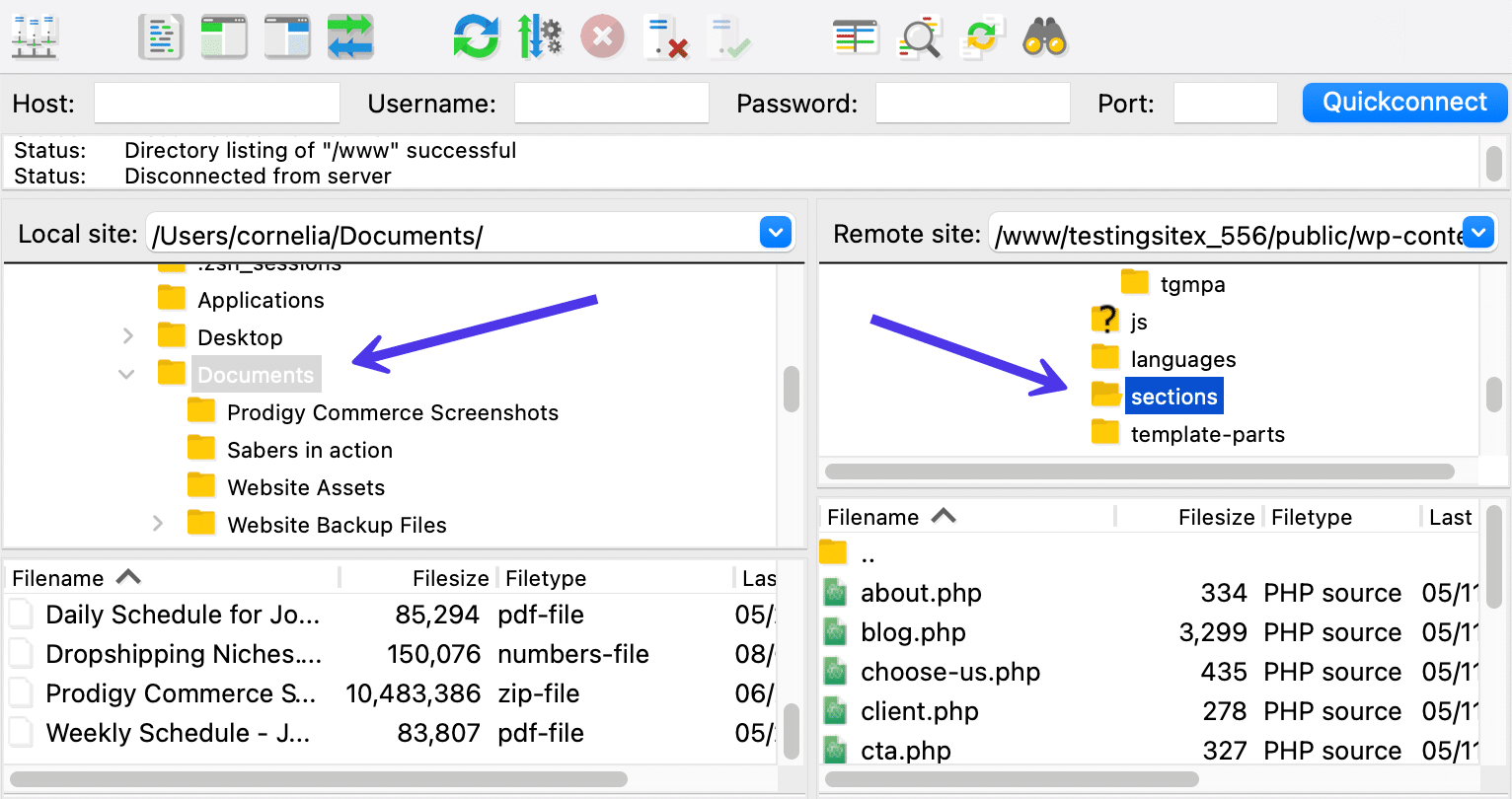Toggle synchronized browsing
Image resolution: width=1512 pixels, height=799 pixels.
pyautogui.click(x=981, y=36)
